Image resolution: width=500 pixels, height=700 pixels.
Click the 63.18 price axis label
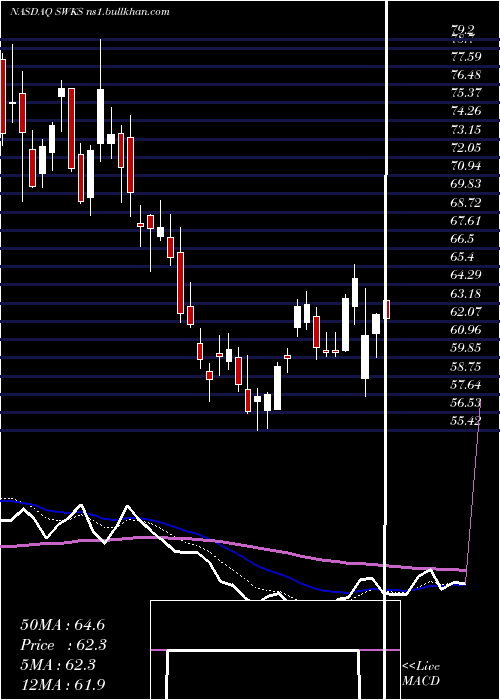tap(466, 293)
